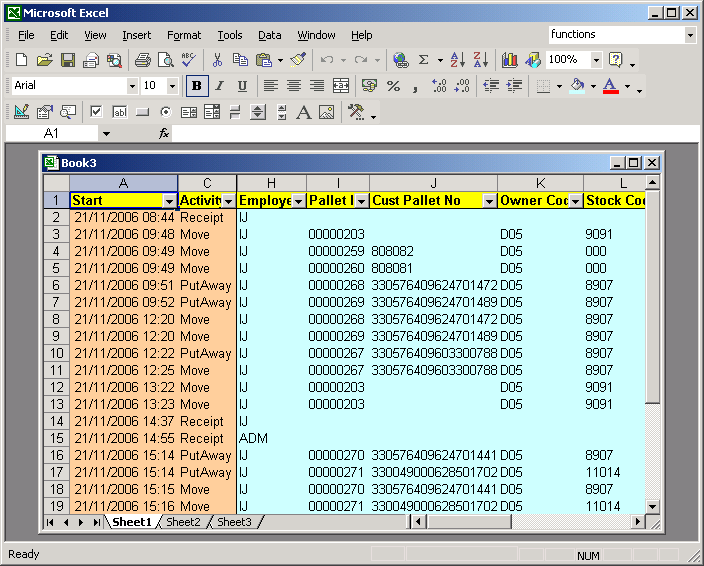This screenshot has width=704, height=566.
Task: Open the font name dropdown
Action: coord(132,86)
